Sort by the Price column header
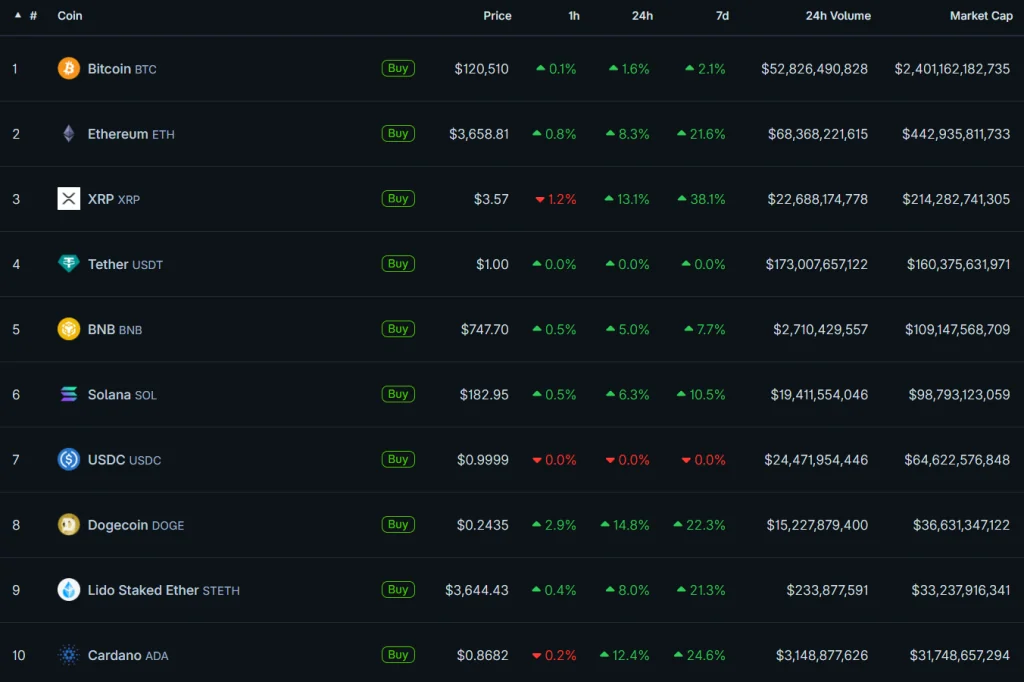The height and width of the screenshot is (682, 1024). [x=497, y=16]
